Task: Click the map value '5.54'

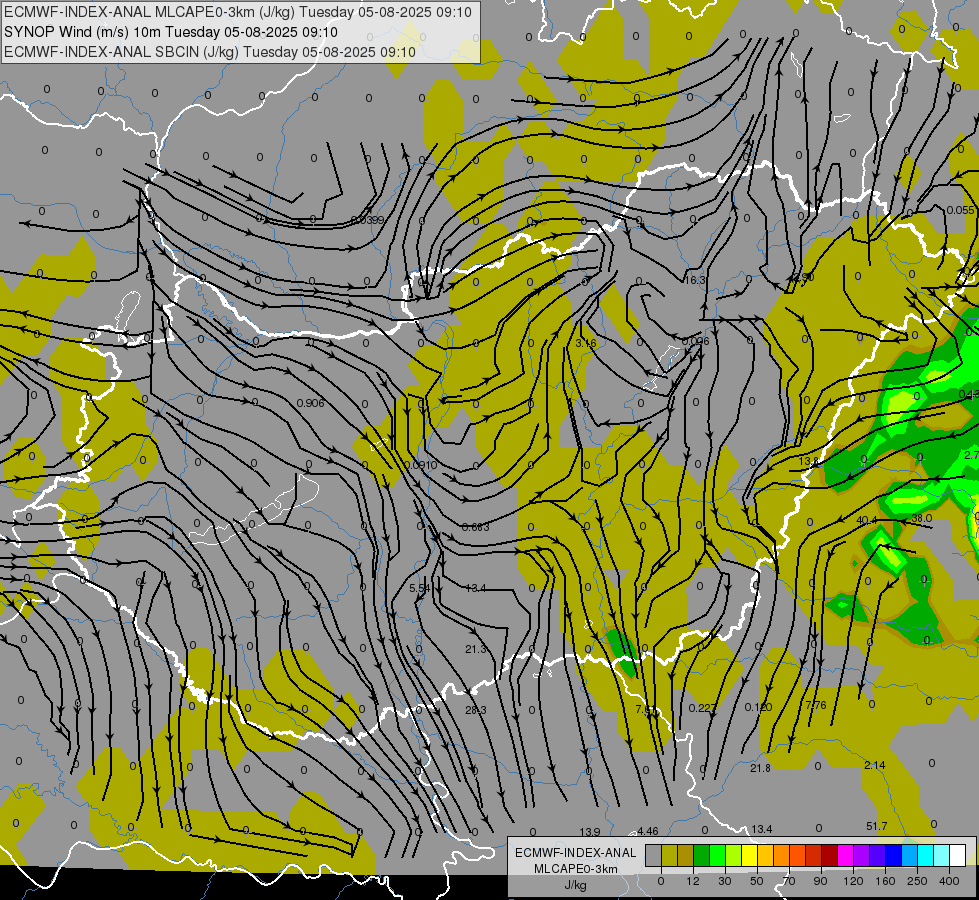Action: [420, 588]
